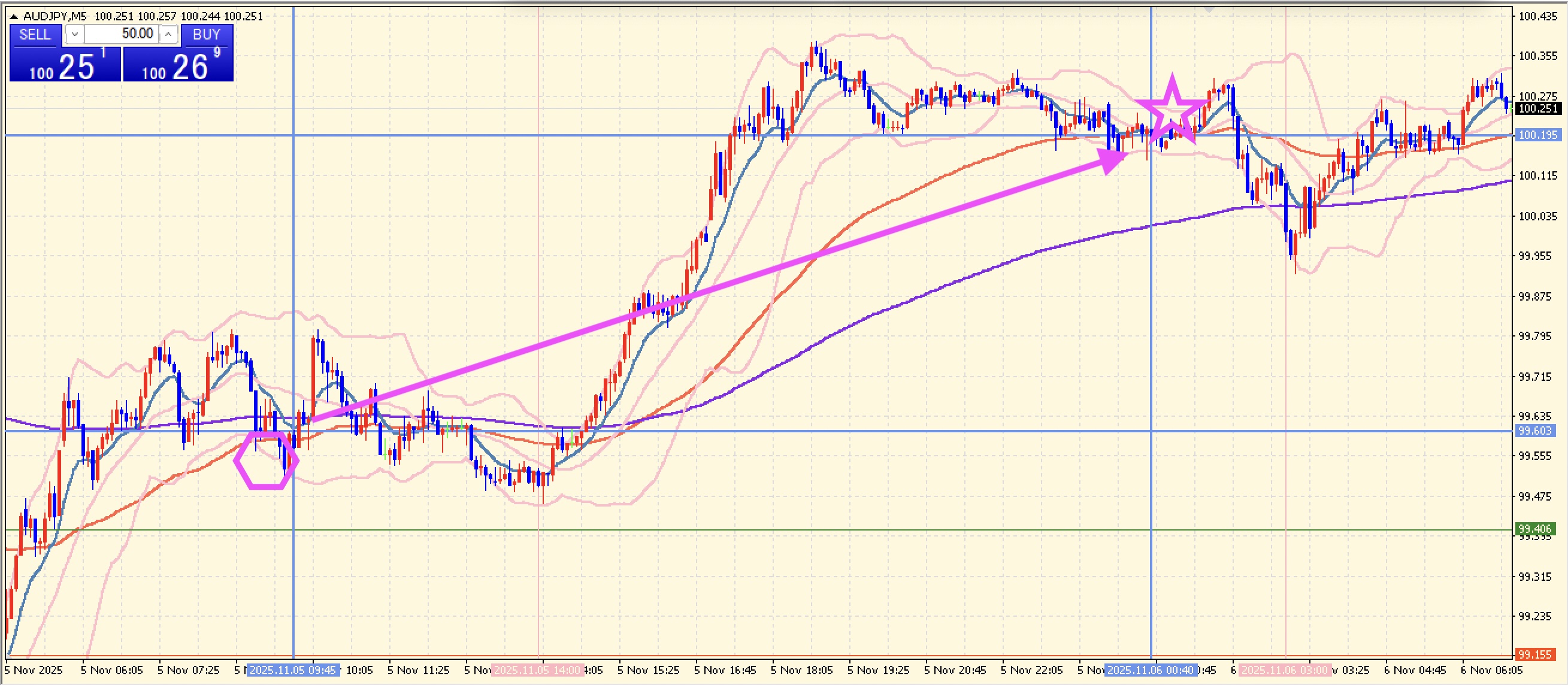Click the SELL one-click trading button
The width and height of the screenshot is (1568, 685).
[x=35, y=35]
